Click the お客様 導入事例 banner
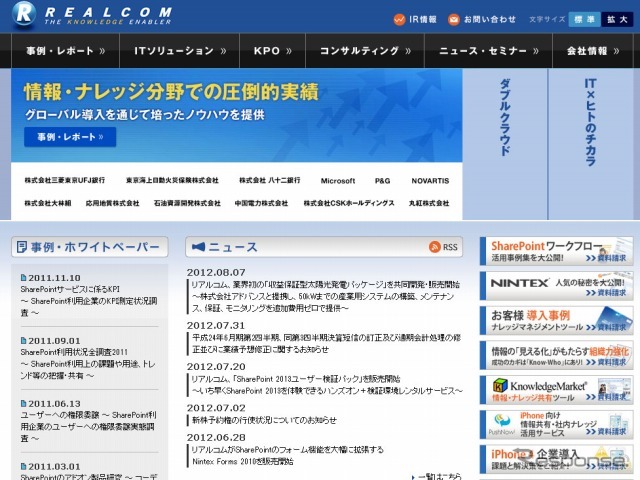The width and height of the screenshot is (640, 480). point(556,320)
